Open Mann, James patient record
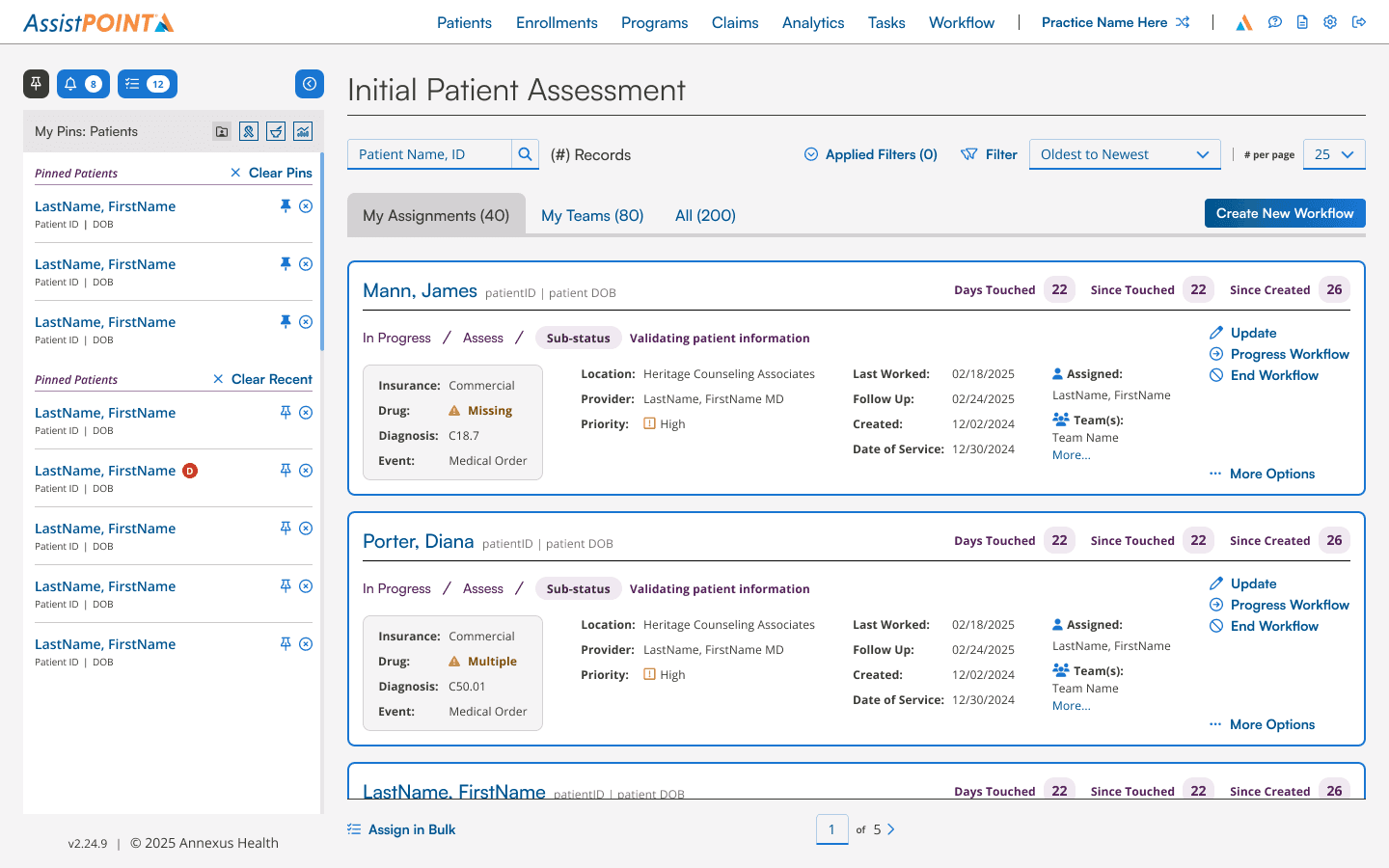Screen dimensions: 1389x868 (x=420, y=291)
